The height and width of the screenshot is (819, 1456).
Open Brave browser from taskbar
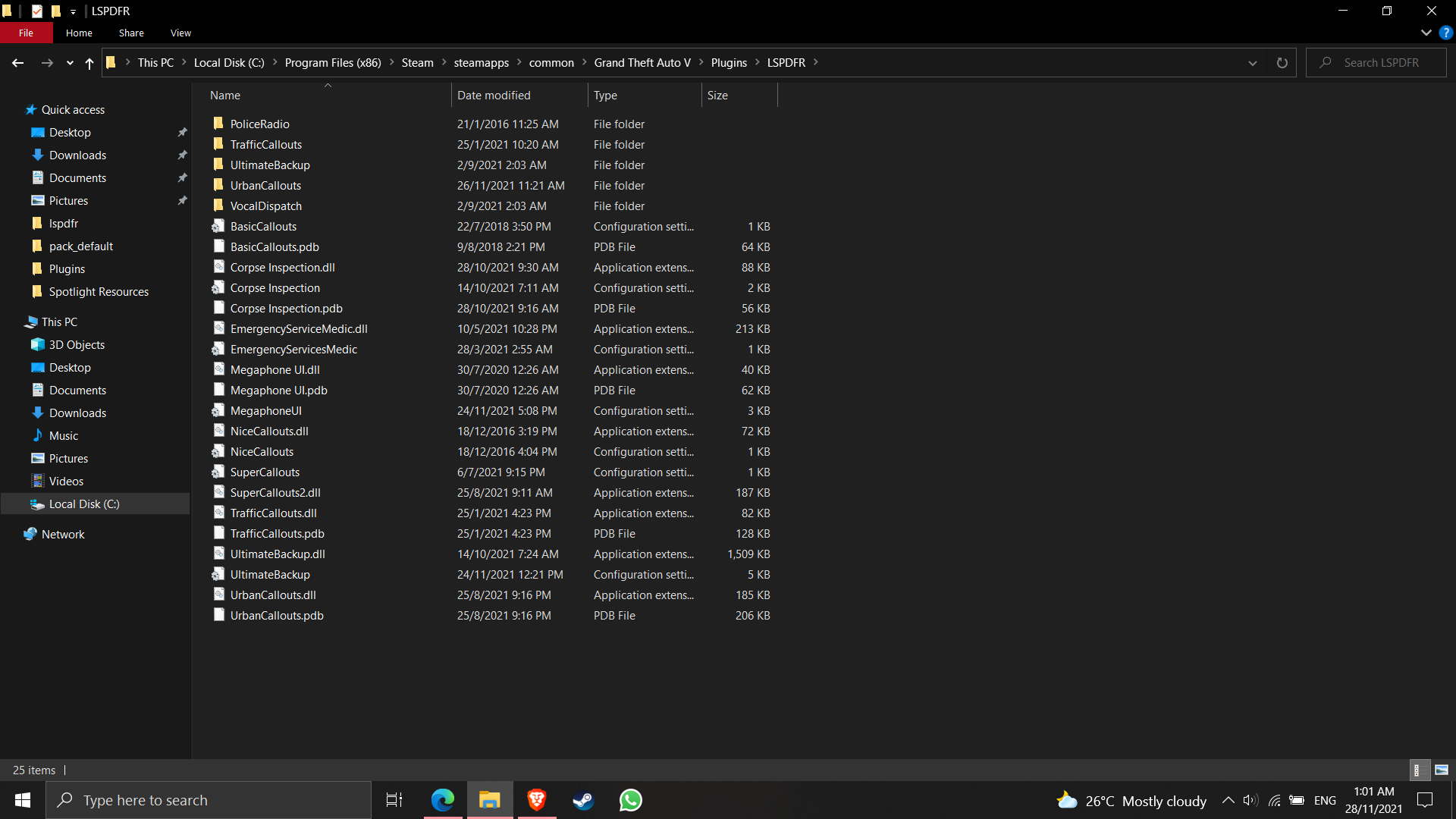(537, 800)
